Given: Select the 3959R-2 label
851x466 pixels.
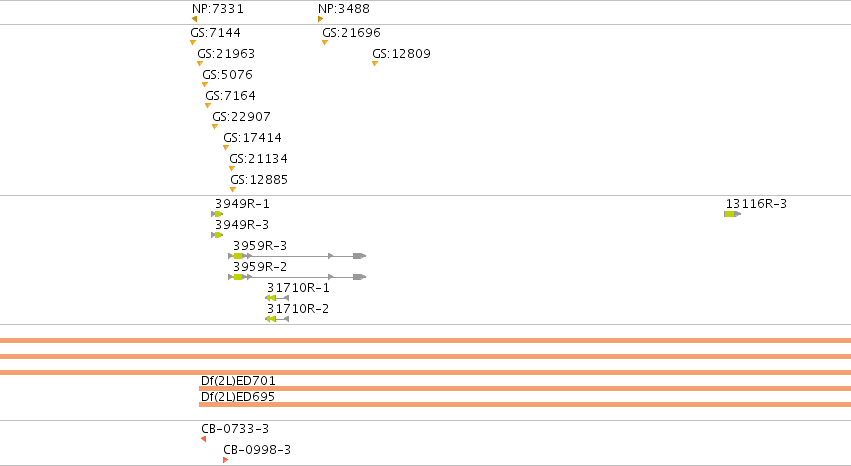Looking at the screenshot, I should [260, 267].
